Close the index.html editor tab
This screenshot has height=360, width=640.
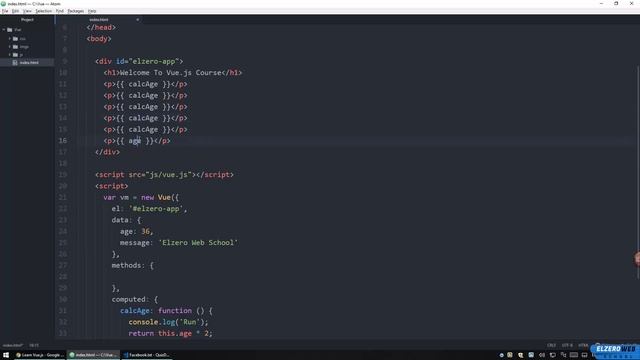pyautogui.click(x=138, y=20)
